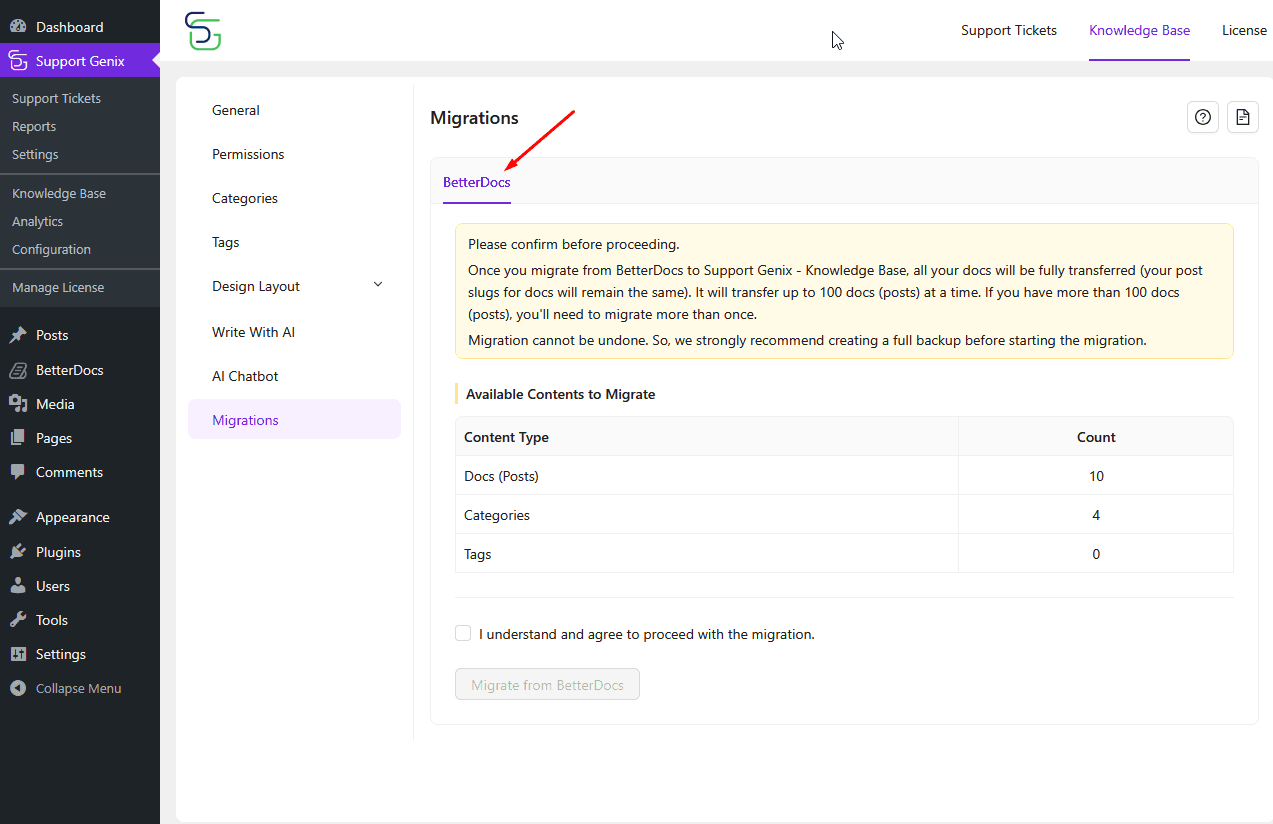Click the Count column header
The width and height of the screenshot is (1273, 824).
(1096, 437)
